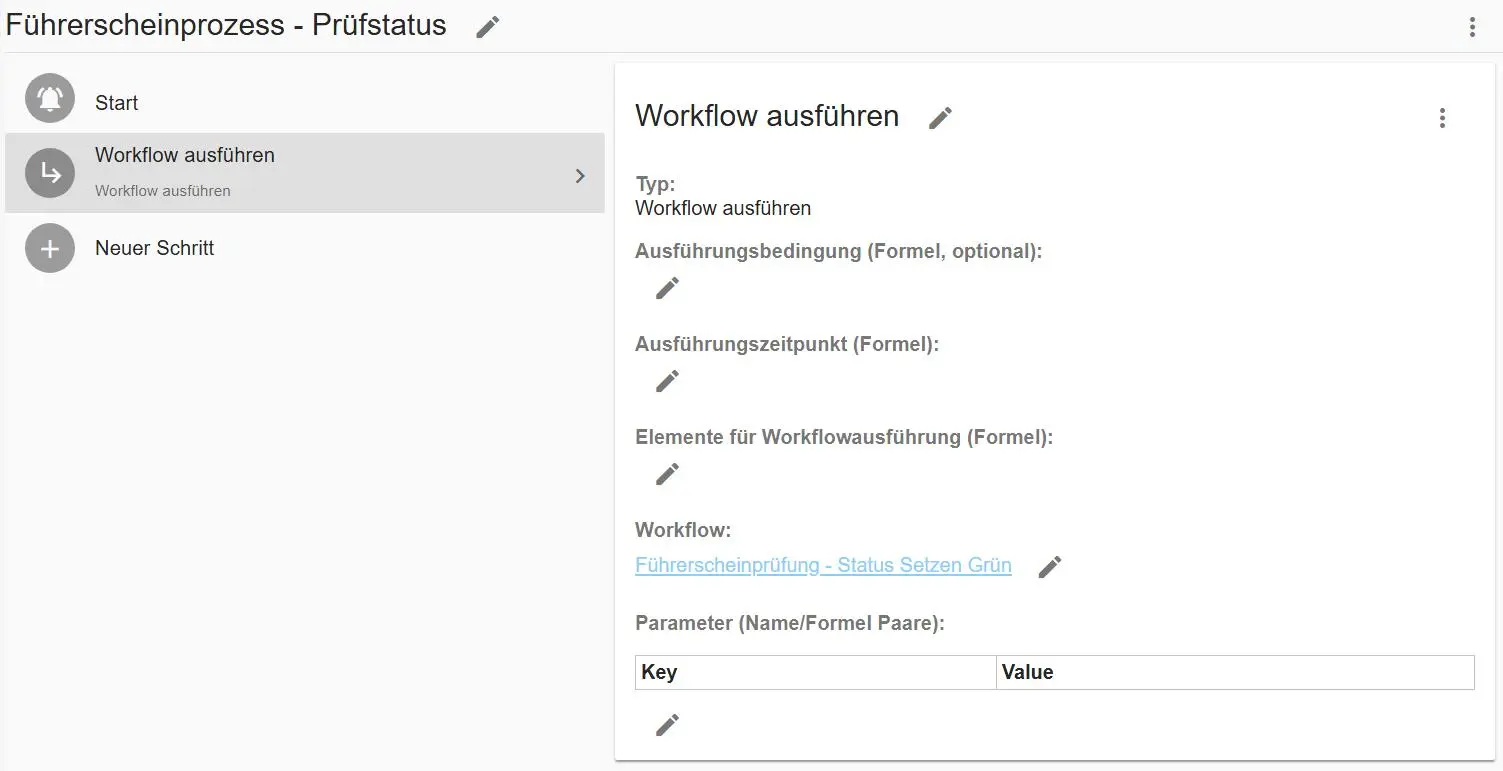Click the Value column header of the table
The width and height of the screenshot is (1503, 771).
click(x=1027, y=672)
